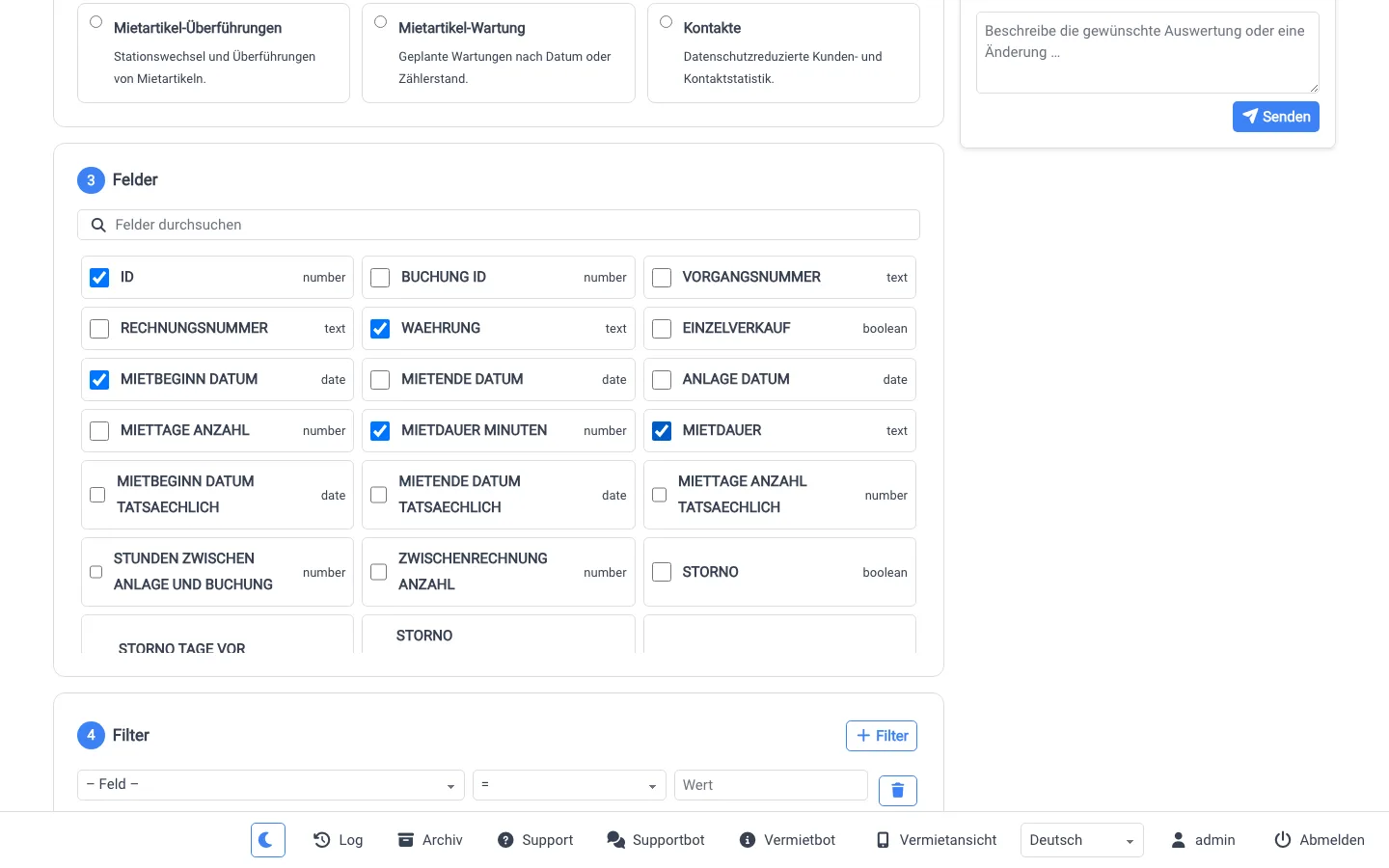Click the admin user icon

[1178, 840]
